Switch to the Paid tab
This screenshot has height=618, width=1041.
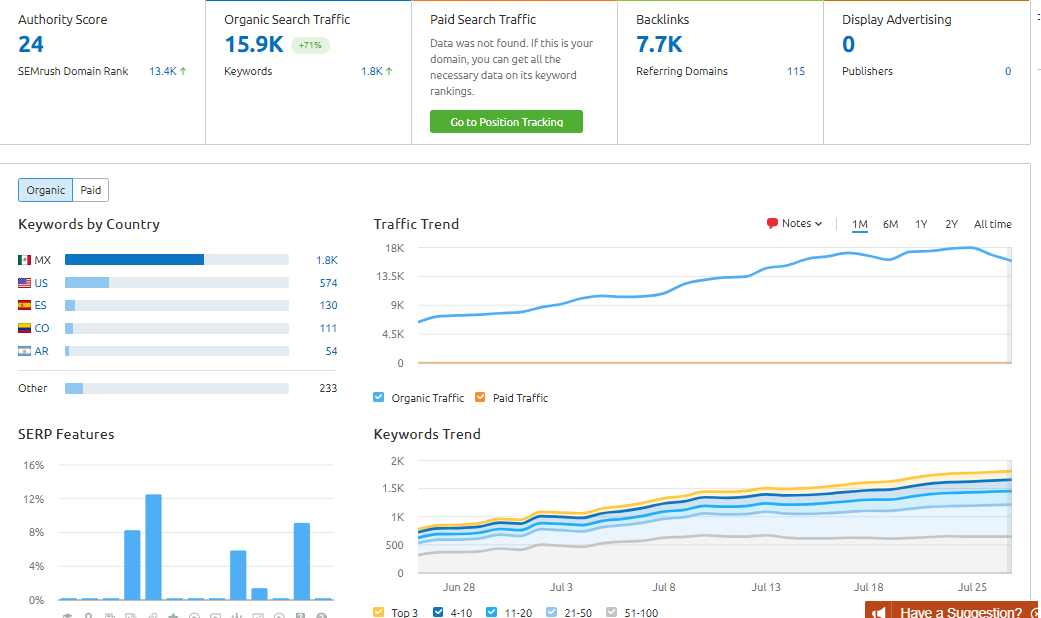click(90, 189)
